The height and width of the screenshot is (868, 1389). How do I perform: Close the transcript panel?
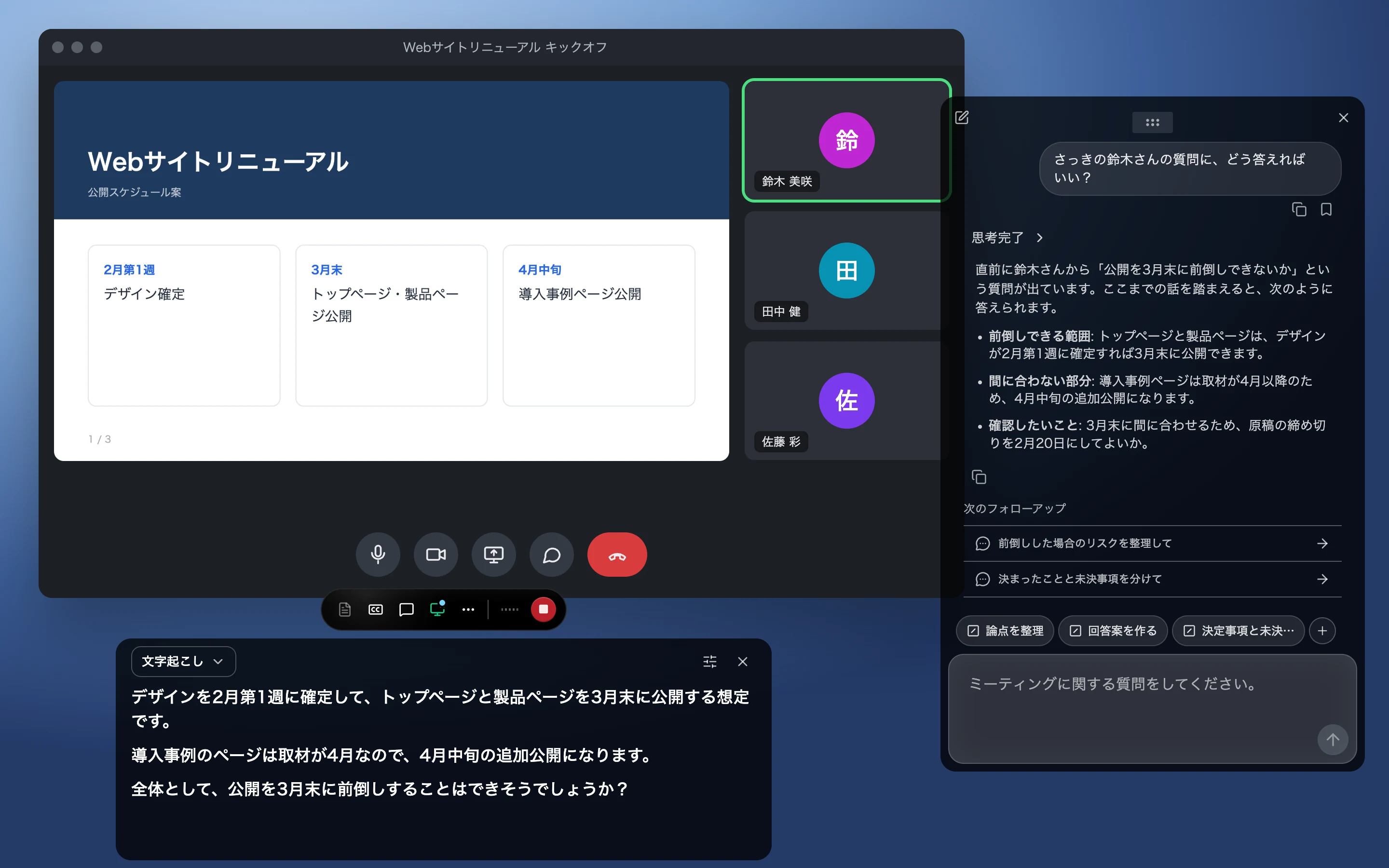click(x=743, y=662)
